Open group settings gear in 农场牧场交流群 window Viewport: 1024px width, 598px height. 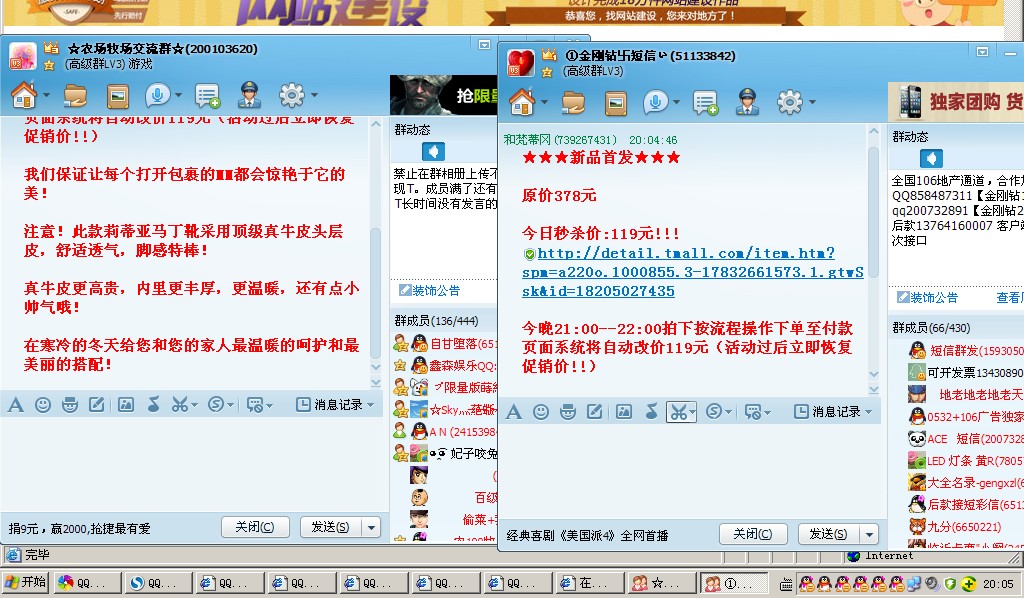click(x=292, y=95)
